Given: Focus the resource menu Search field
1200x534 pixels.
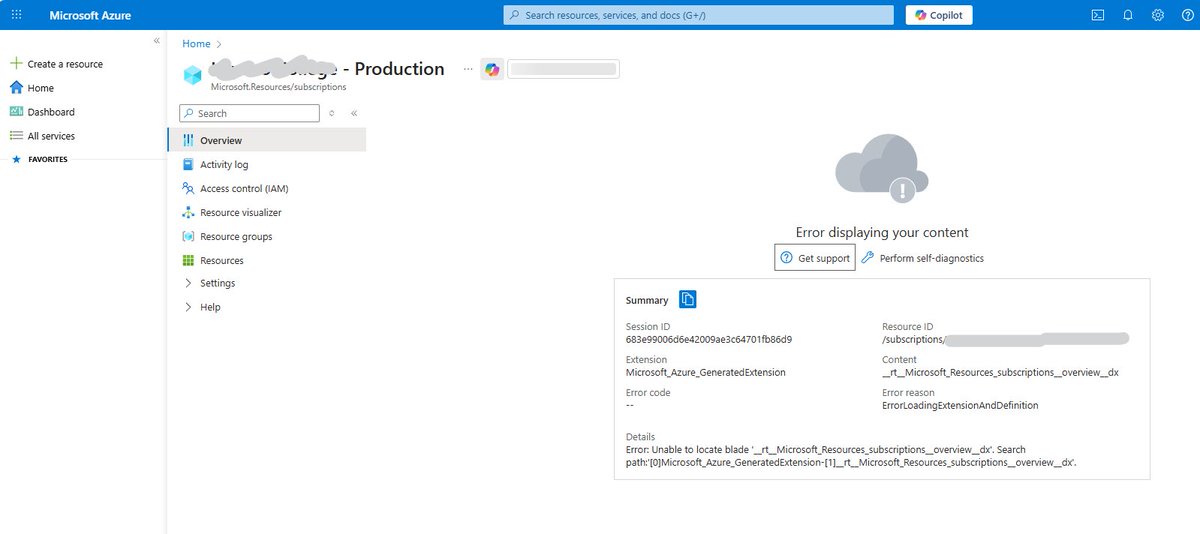Looking at the screenshot, I should coord(250,113).
